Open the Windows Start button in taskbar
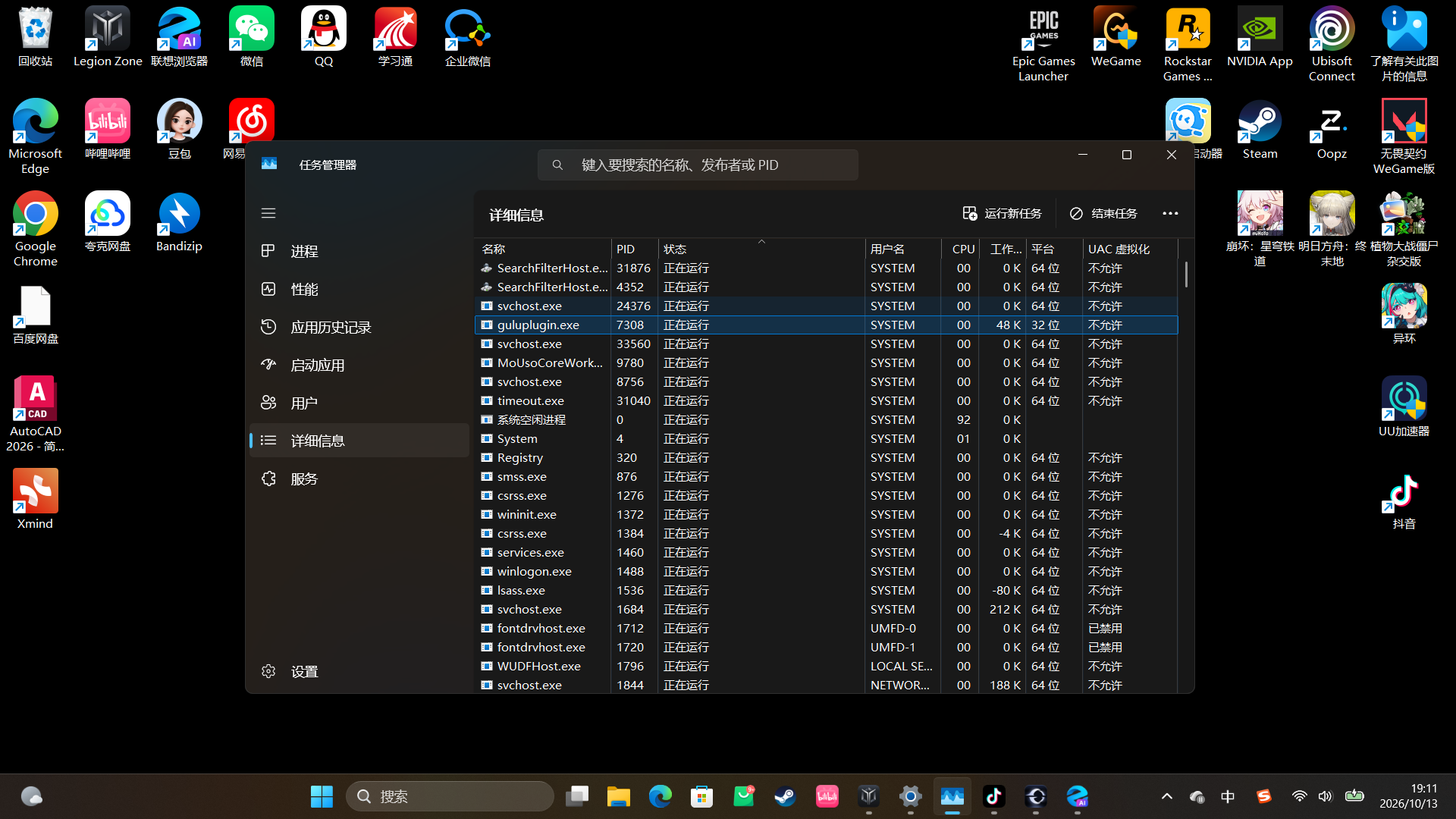This screenshot has height=819, width=1456. coord(322,796)
